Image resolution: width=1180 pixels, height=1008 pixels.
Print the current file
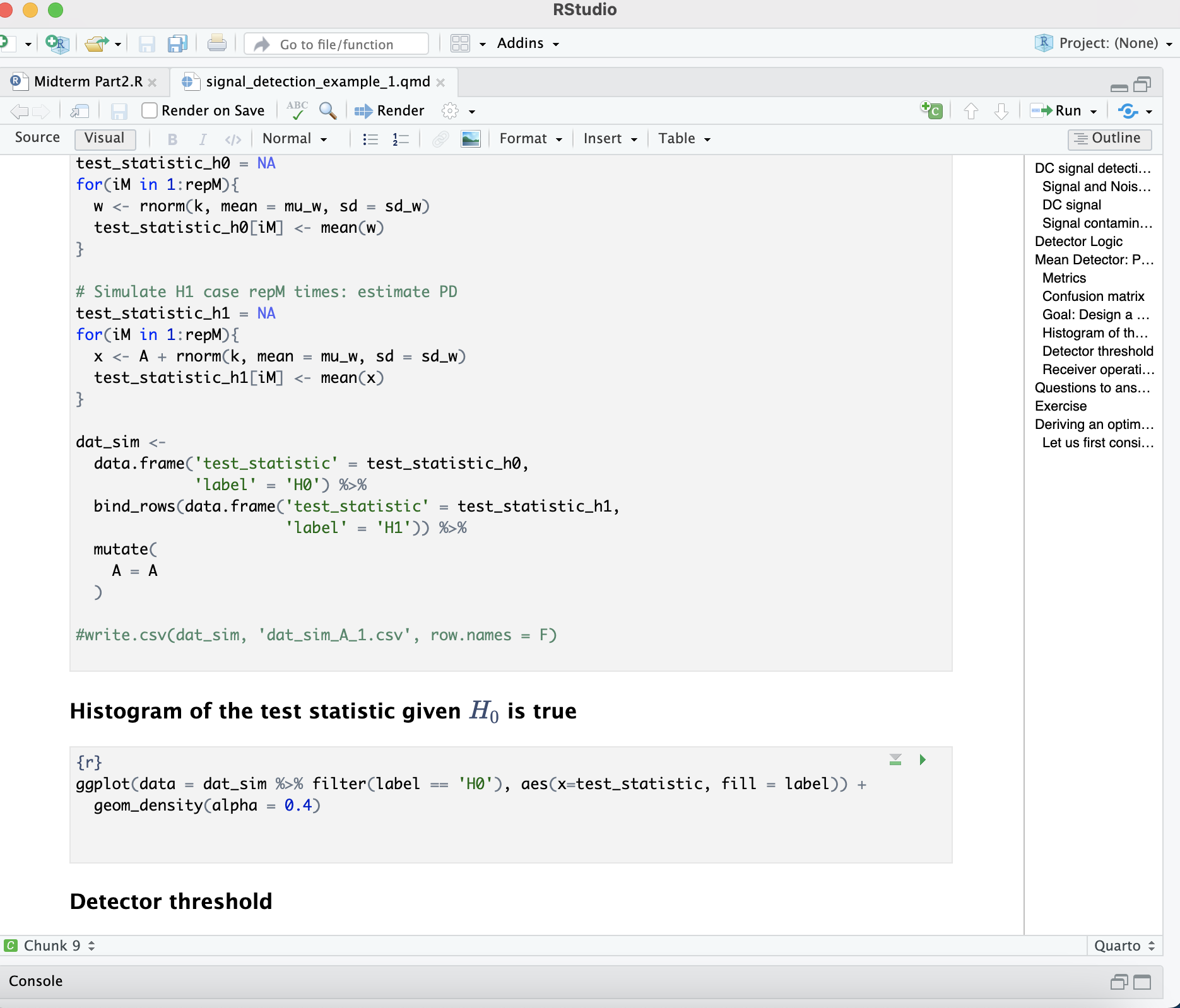tap(216, 43)
